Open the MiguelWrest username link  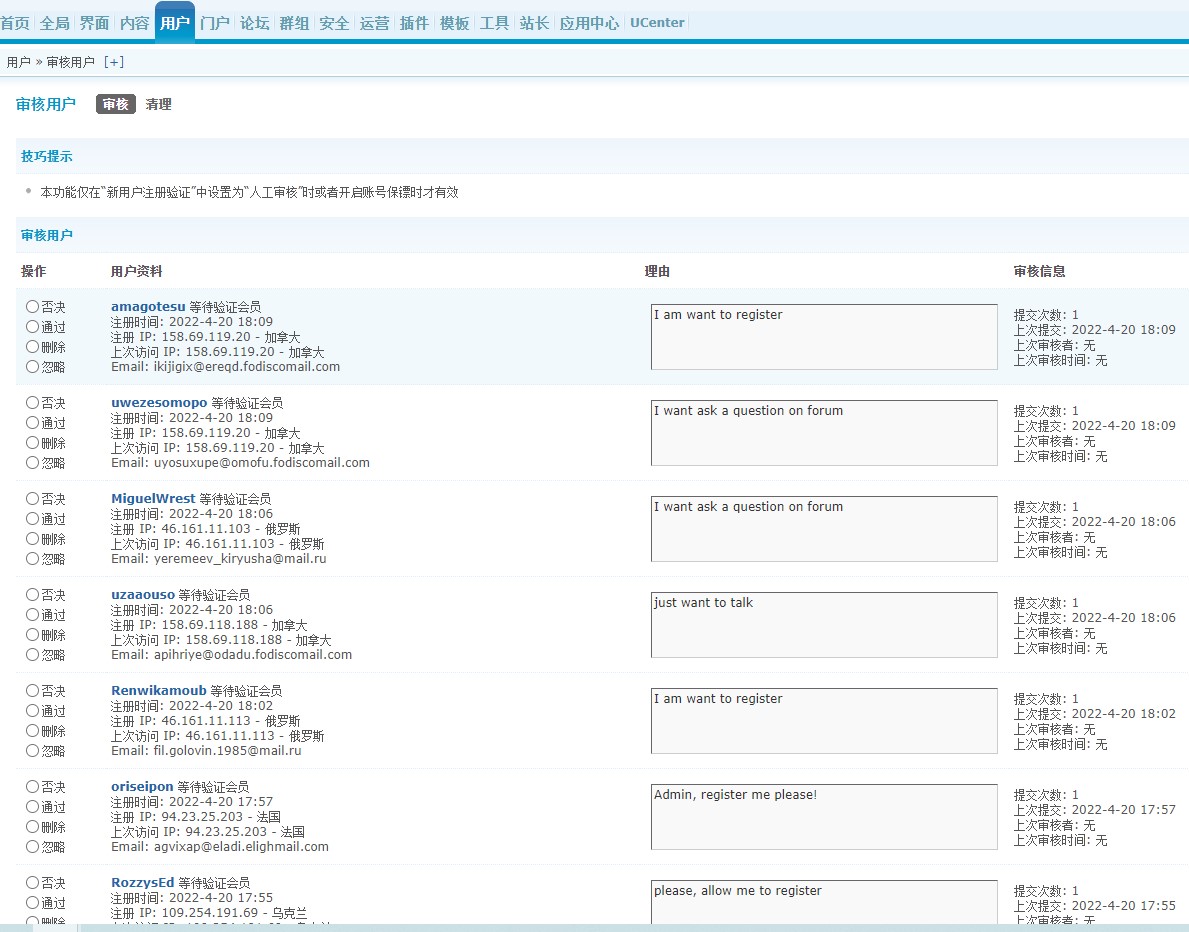click(x=153, y=499)
